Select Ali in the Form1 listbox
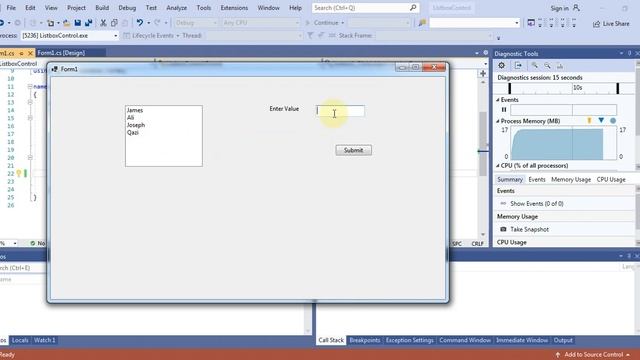The image size is (640, 360). tap(130, 118)
